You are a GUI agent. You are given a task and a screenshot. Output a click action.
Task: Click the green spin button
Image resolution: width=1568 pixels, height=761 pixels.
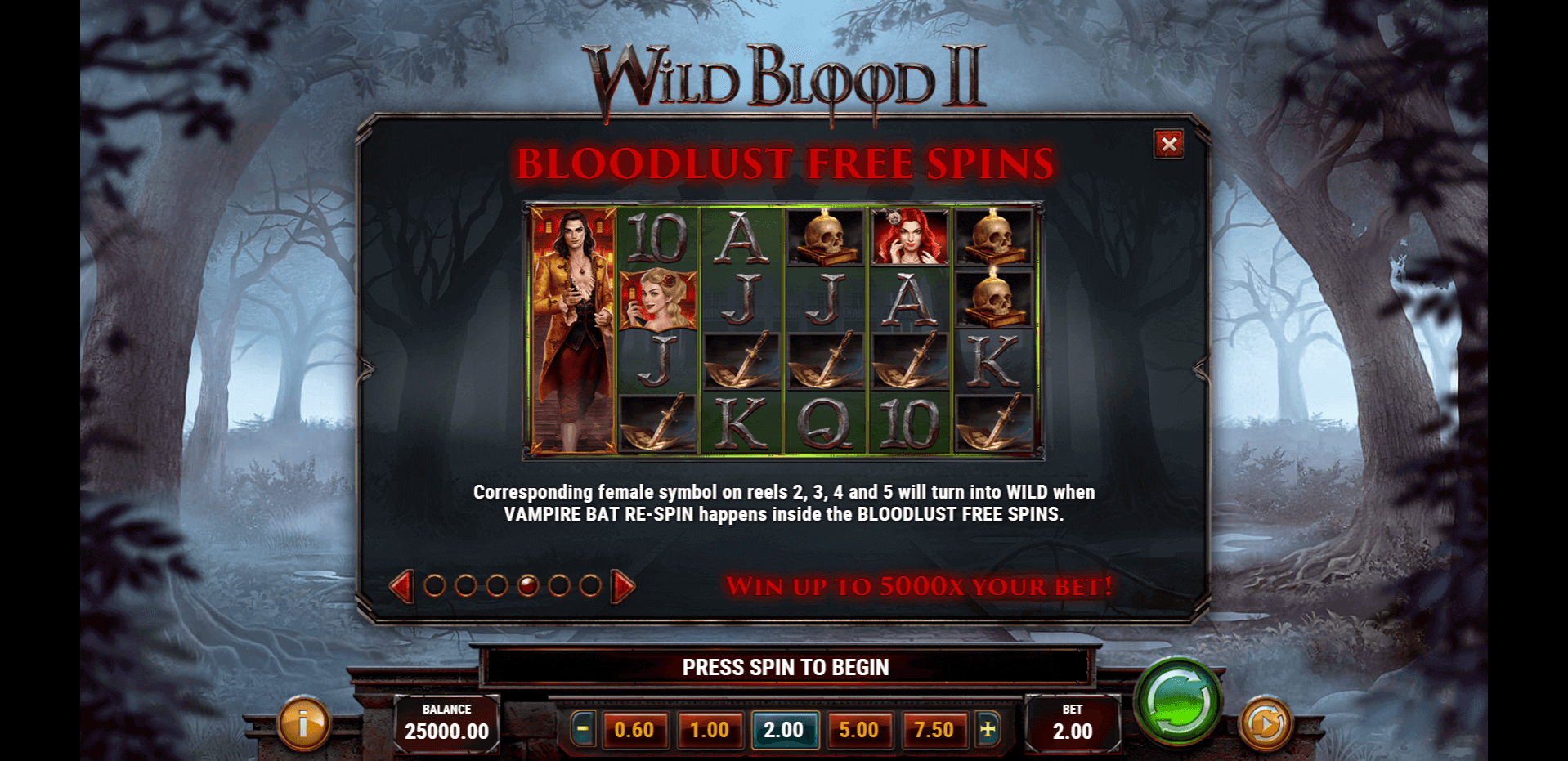click(1177, 701)
